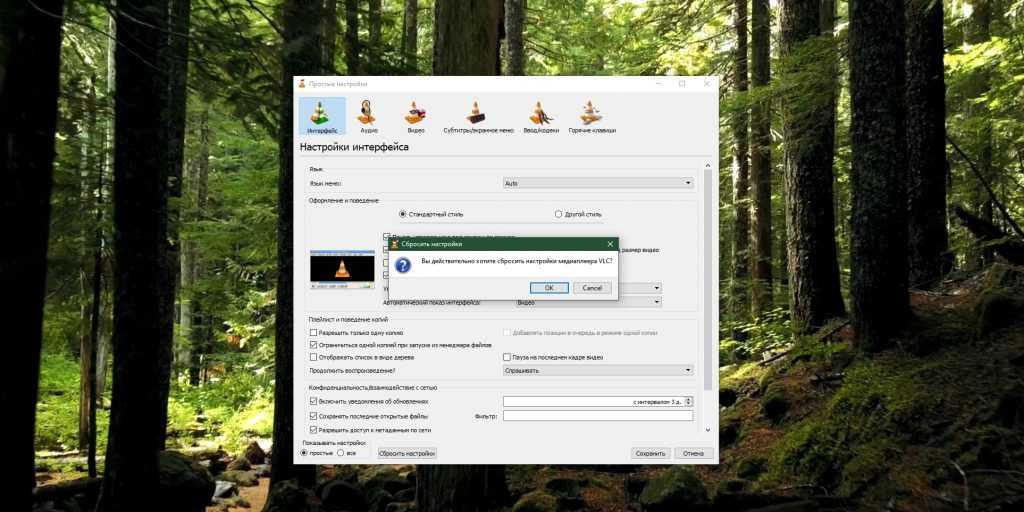Click the Фильтр text input field
The height and width of the screenshot is (512, 1024).
coord(597,416)
